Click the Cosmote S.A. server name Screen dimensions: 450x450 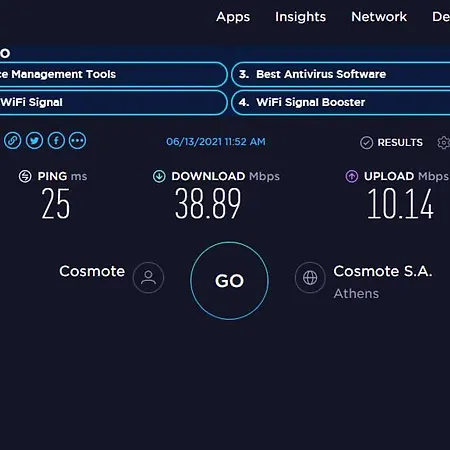[x=383, y=271]
